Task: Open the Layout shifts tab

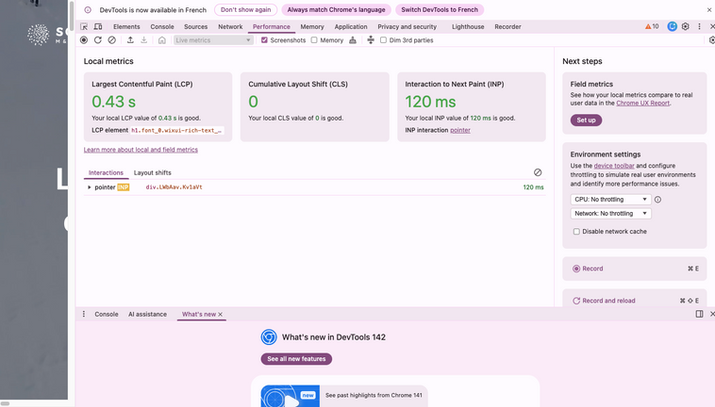Action: point(152,173)
